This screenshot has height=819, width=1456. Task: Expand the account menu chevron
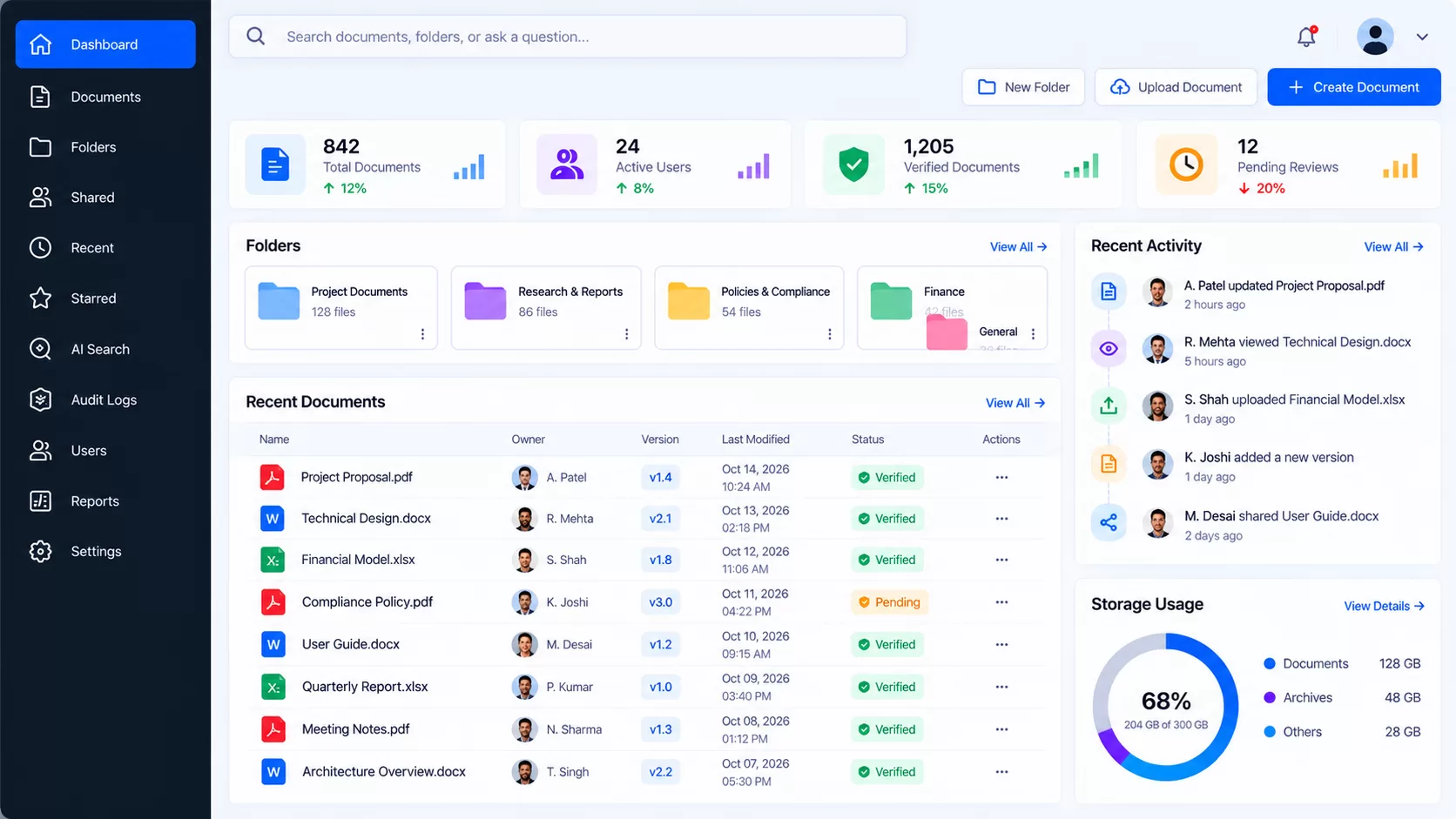(x=1422, y=37)
